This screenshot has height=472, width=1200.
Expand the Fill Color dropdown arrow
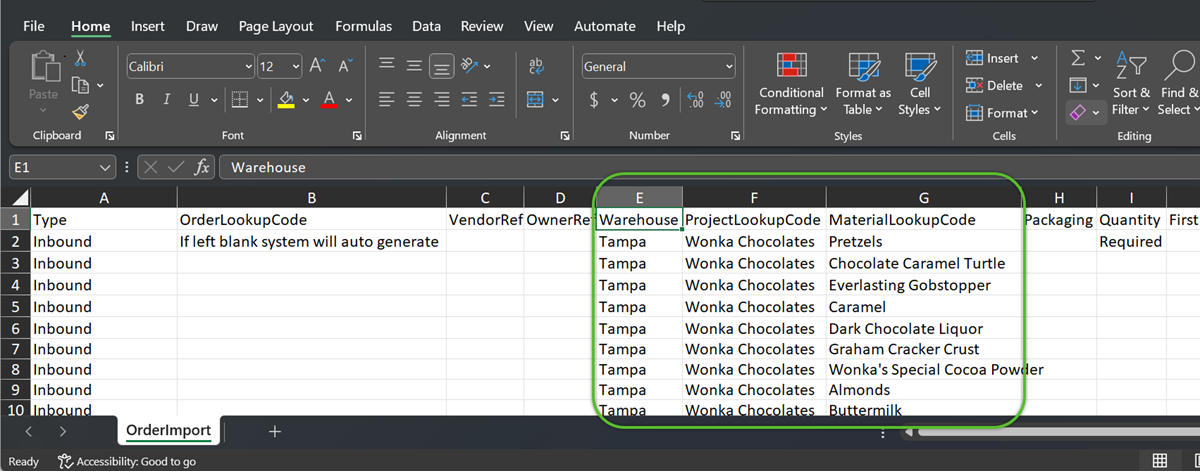306,99
